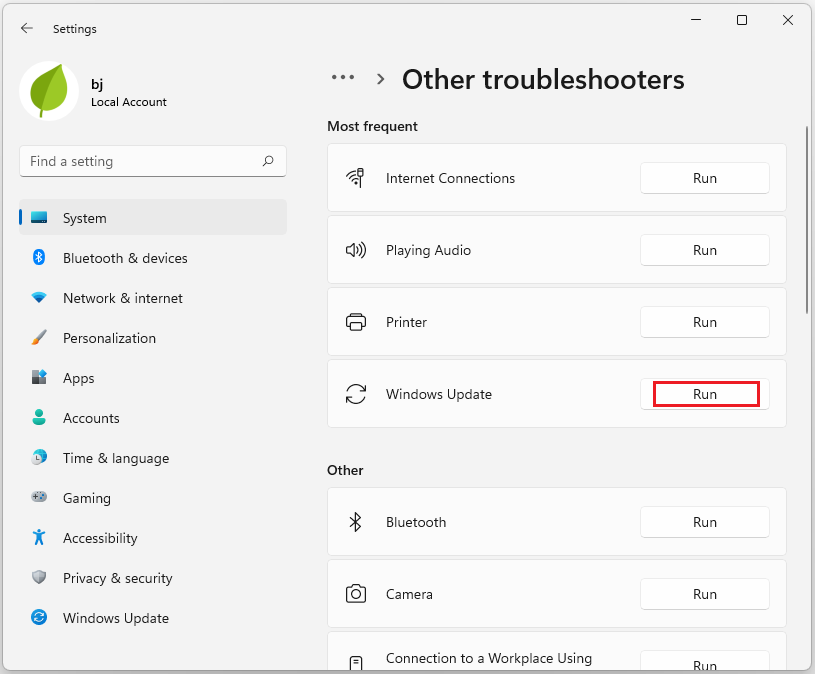Click the Find a setting search box
Screen dimensions: 815x674
click(x=153, y=161)
